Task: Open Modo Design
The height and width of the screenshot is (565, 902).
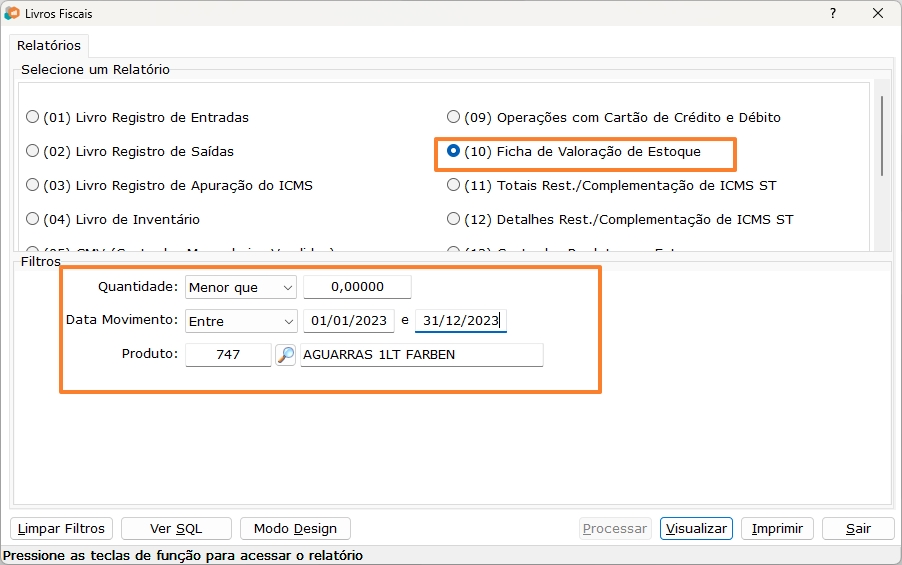Action: click(x=295, y=528)
